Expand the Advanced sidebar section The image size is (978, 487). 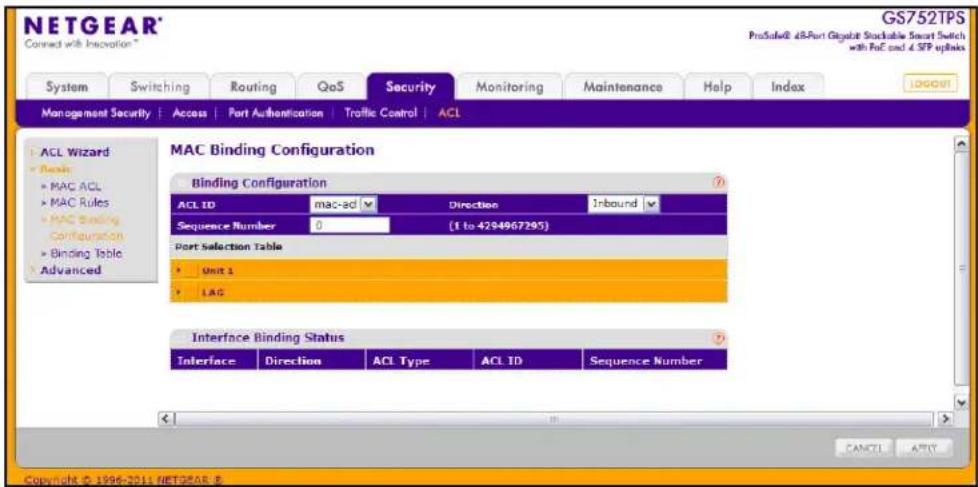(x=70, y=270)
